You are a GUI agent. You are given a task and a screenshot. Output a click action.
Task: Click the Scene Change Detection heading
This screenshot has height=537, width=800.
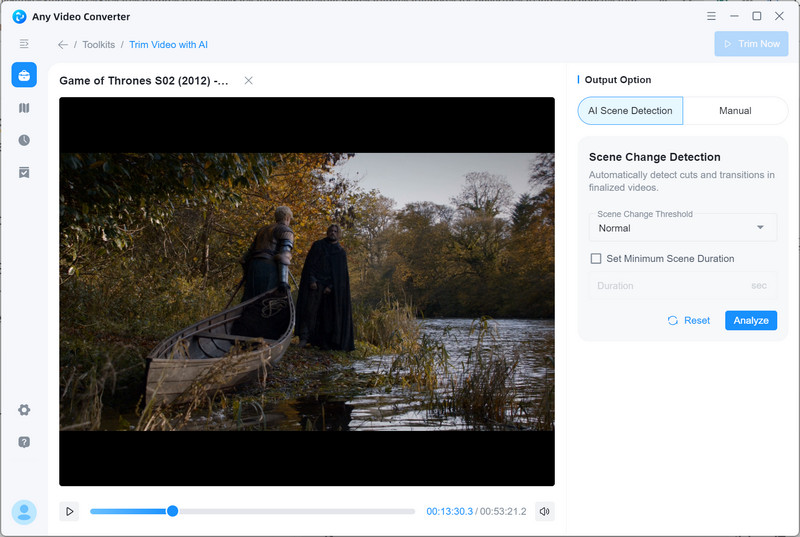click(655, 157)
